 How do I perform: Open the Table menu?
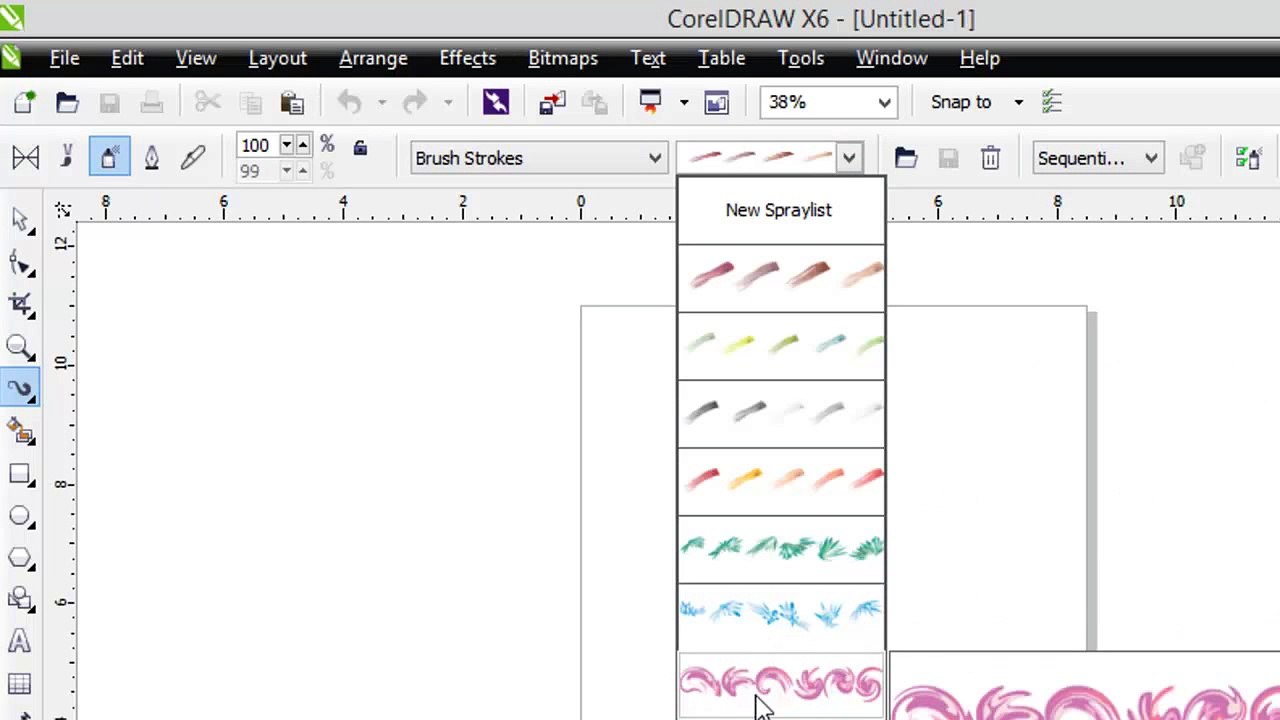pyautogui.click(x=721, y=58)
